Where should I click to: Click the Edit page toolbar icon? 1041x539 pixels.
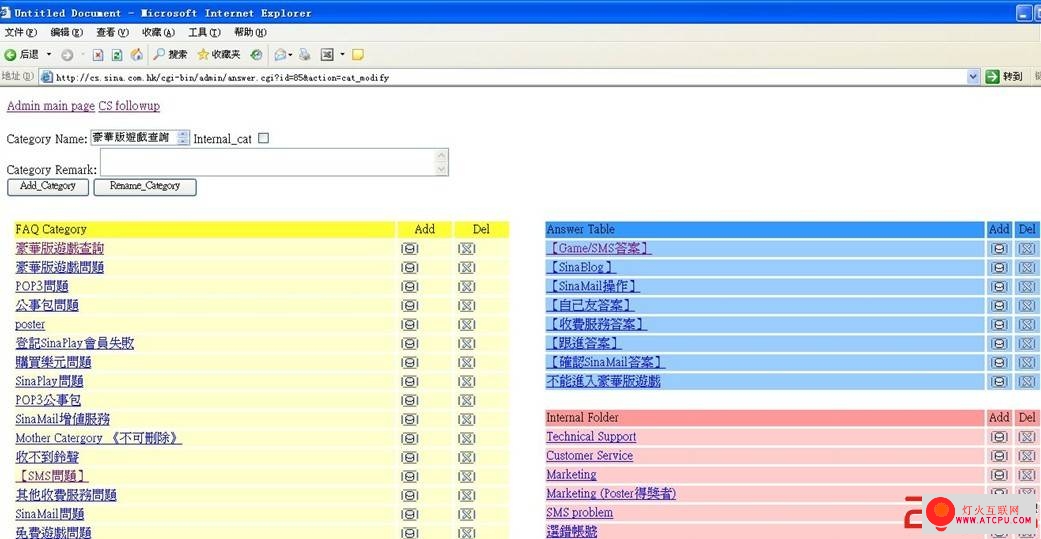pos(327,54)
